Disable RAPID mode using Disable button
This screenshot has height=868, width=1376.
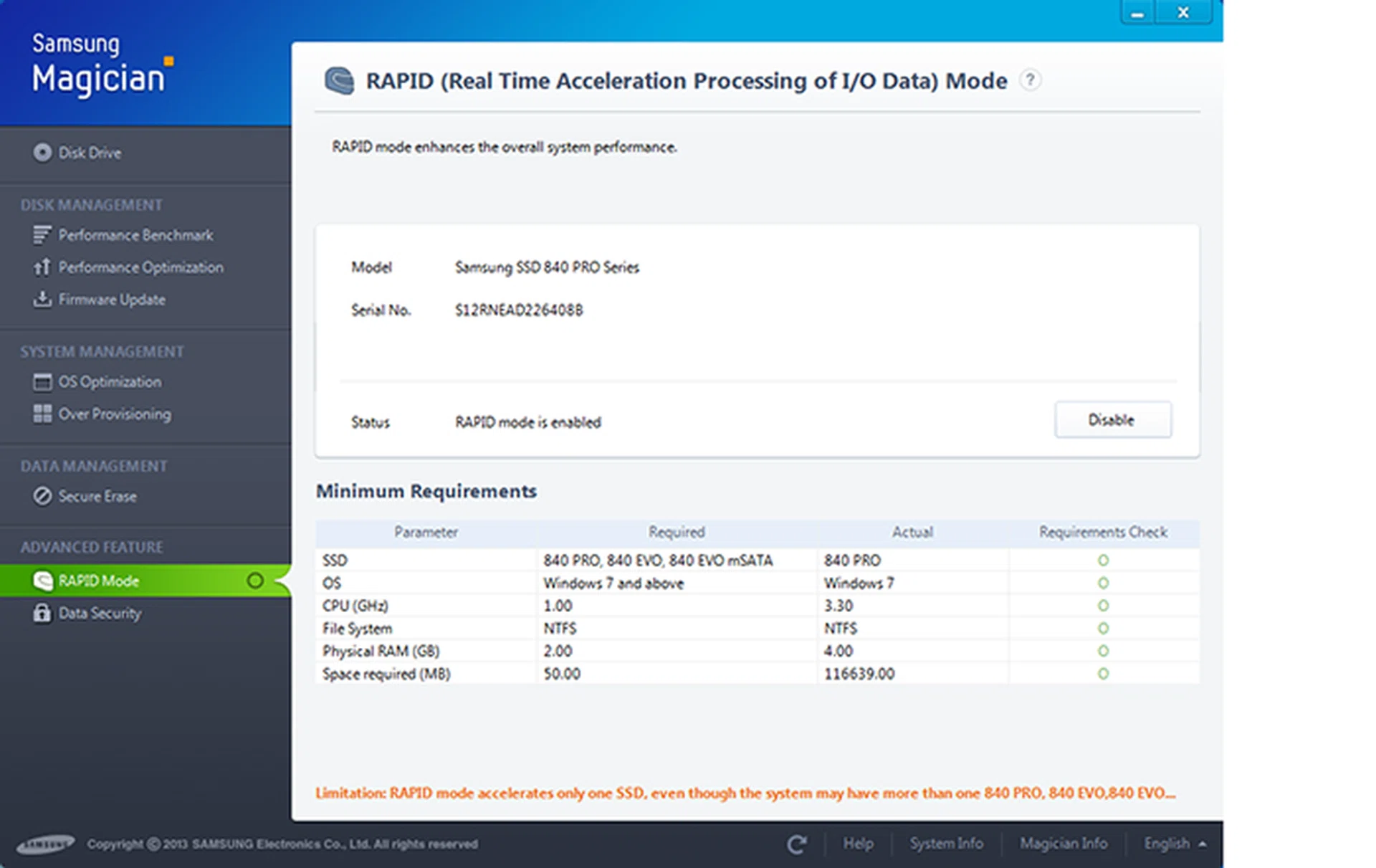pyautogui.click(x=1112, y=420)
